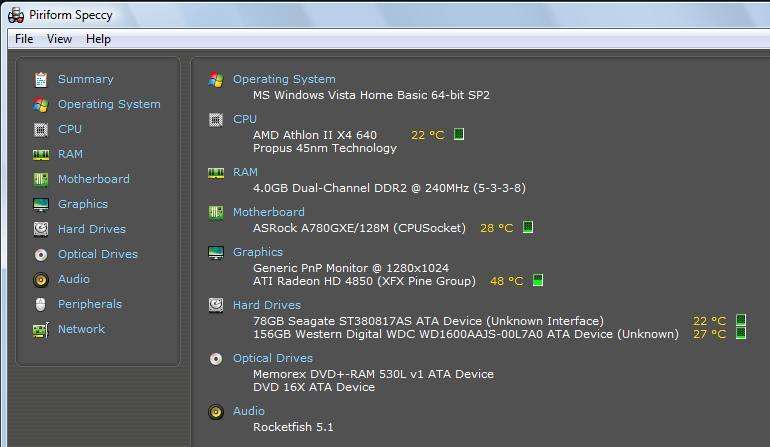Click the motherboard temperature value 28 °C
The width and height of the screenshot is (770, 447).
496,228
